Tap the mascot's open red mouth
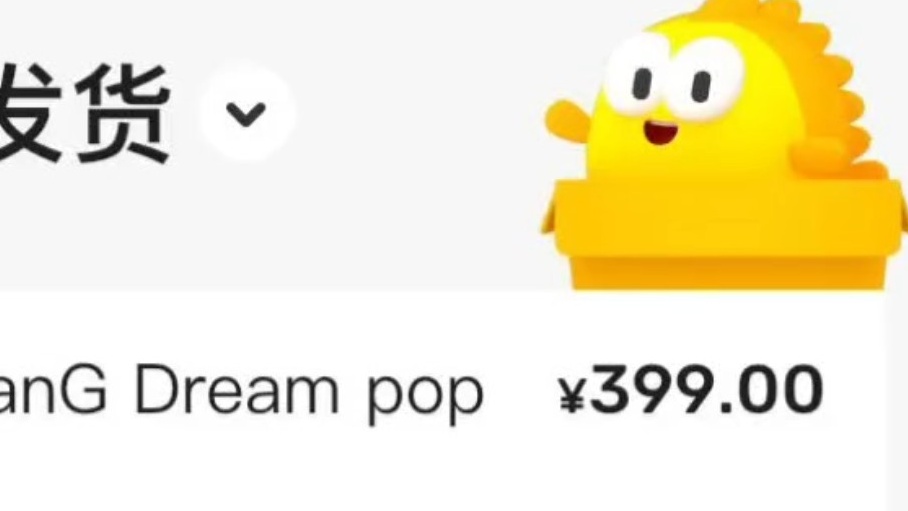 click(x=660, y=133)
